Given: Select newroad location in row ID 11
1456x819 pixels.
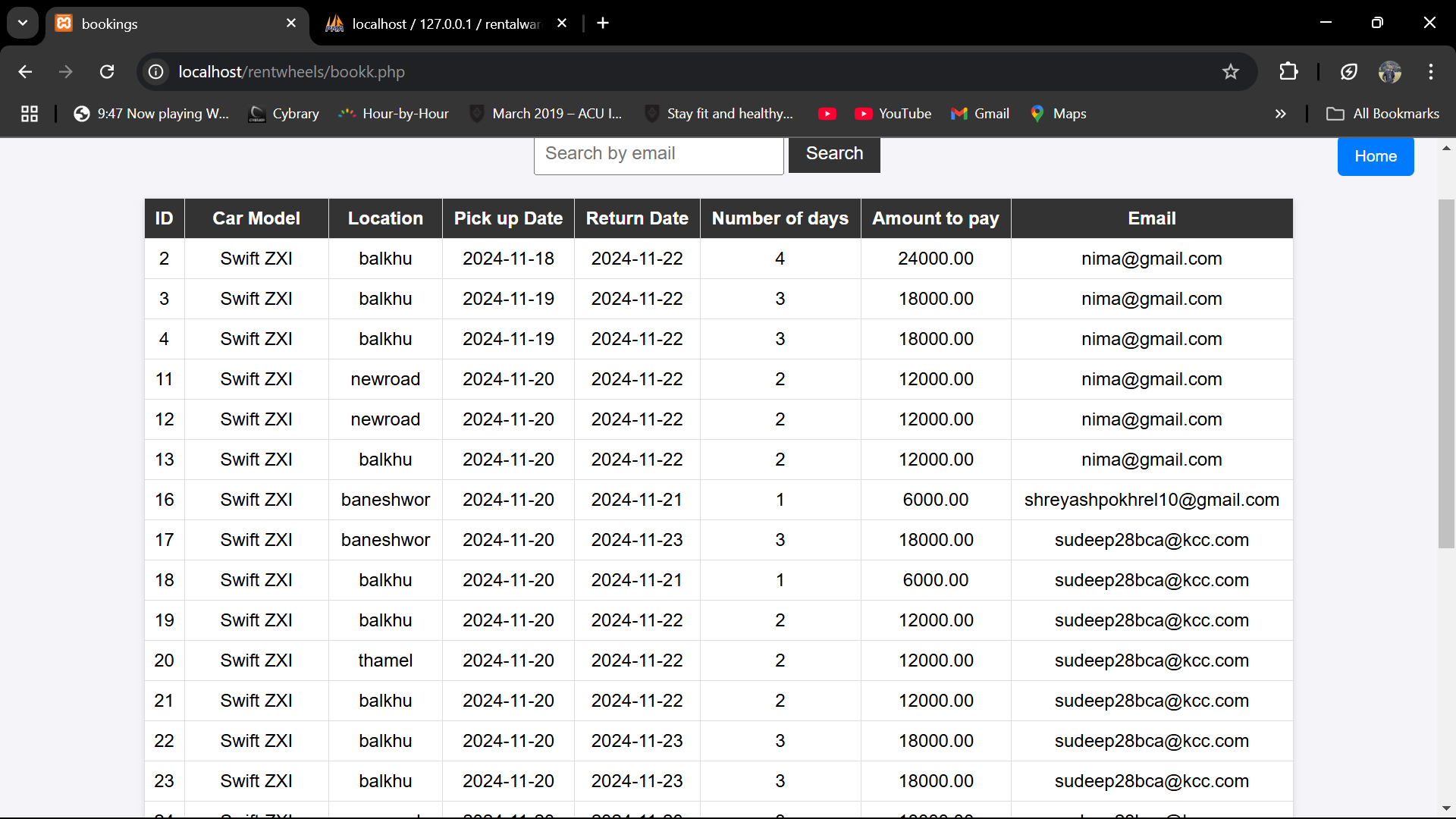Looking at the screenshot, I should 385,379.
